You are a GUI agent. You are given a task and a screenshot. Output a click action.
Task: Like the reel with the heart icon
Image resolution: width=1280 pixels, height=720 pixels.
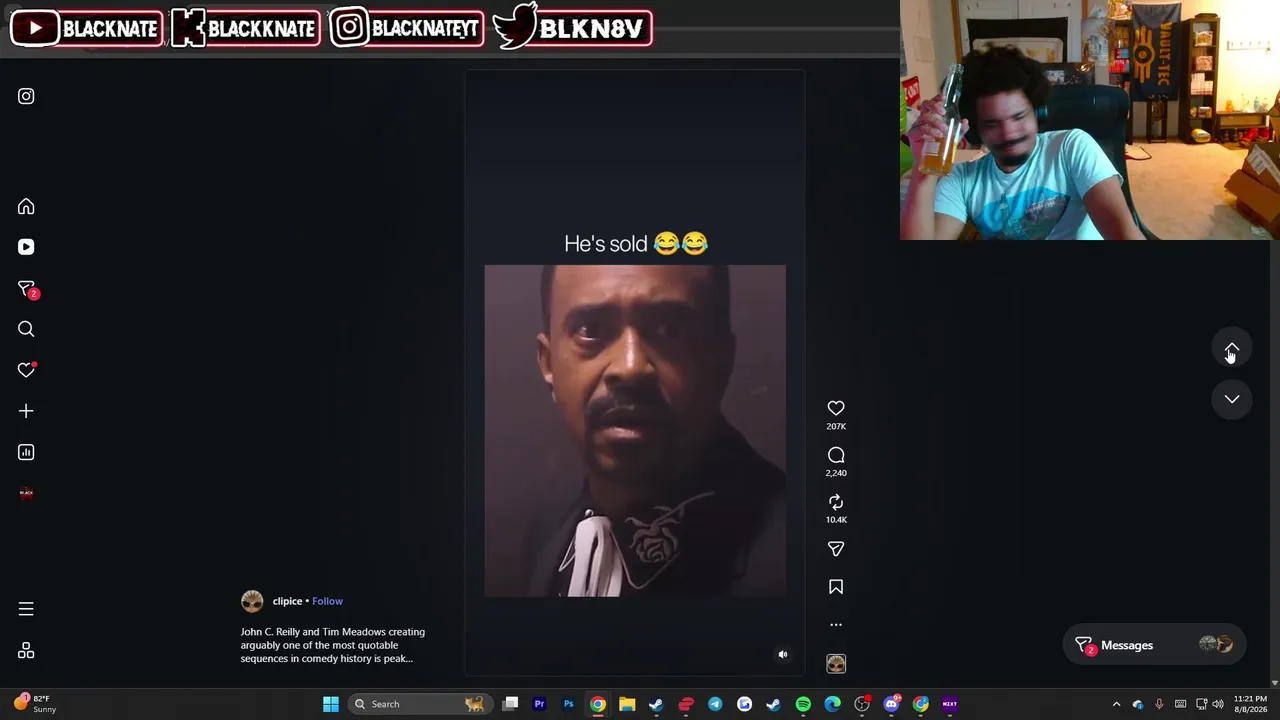(836, 408)
